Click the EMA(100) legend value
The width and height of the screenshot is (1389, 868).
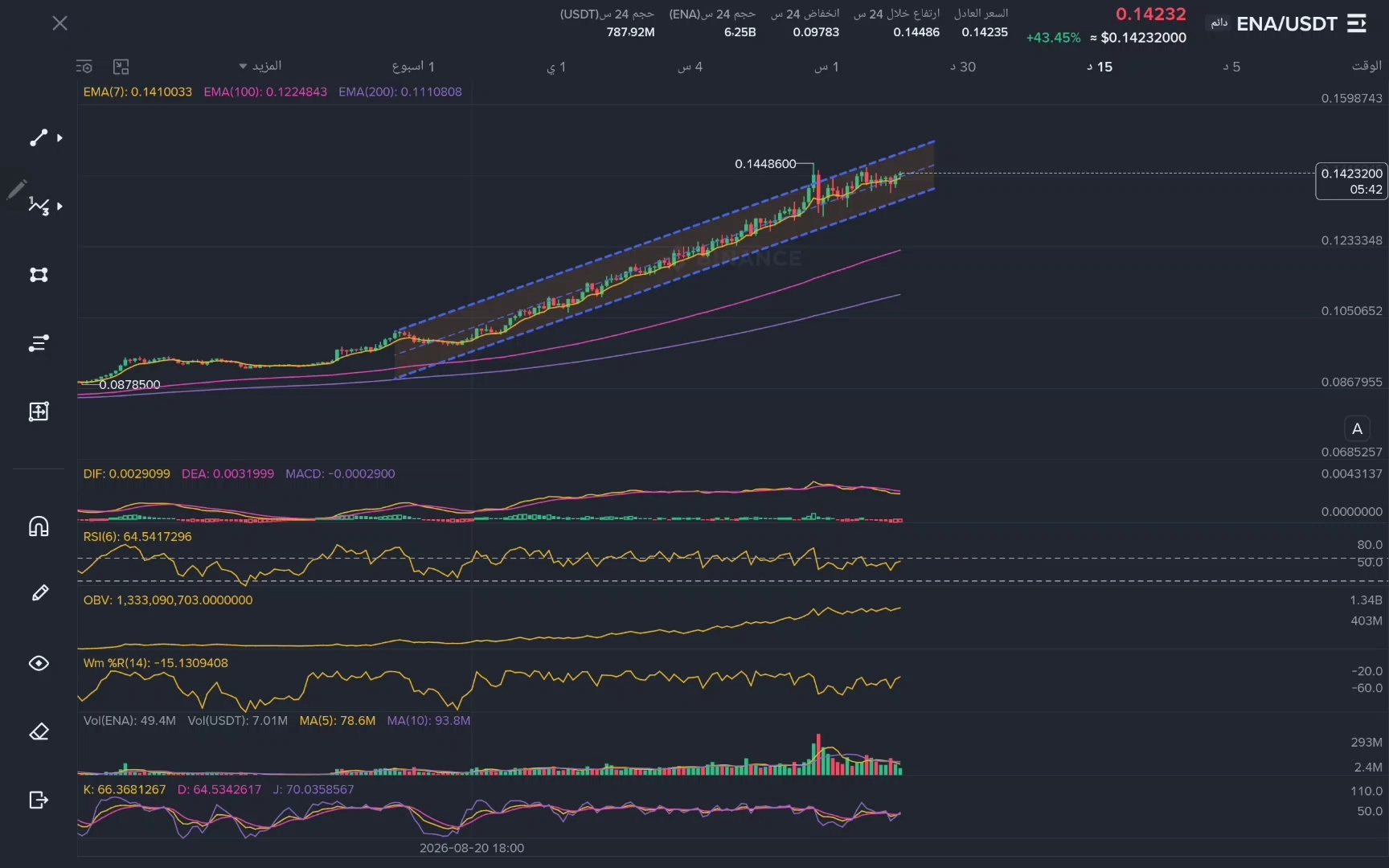pos(265,92)
